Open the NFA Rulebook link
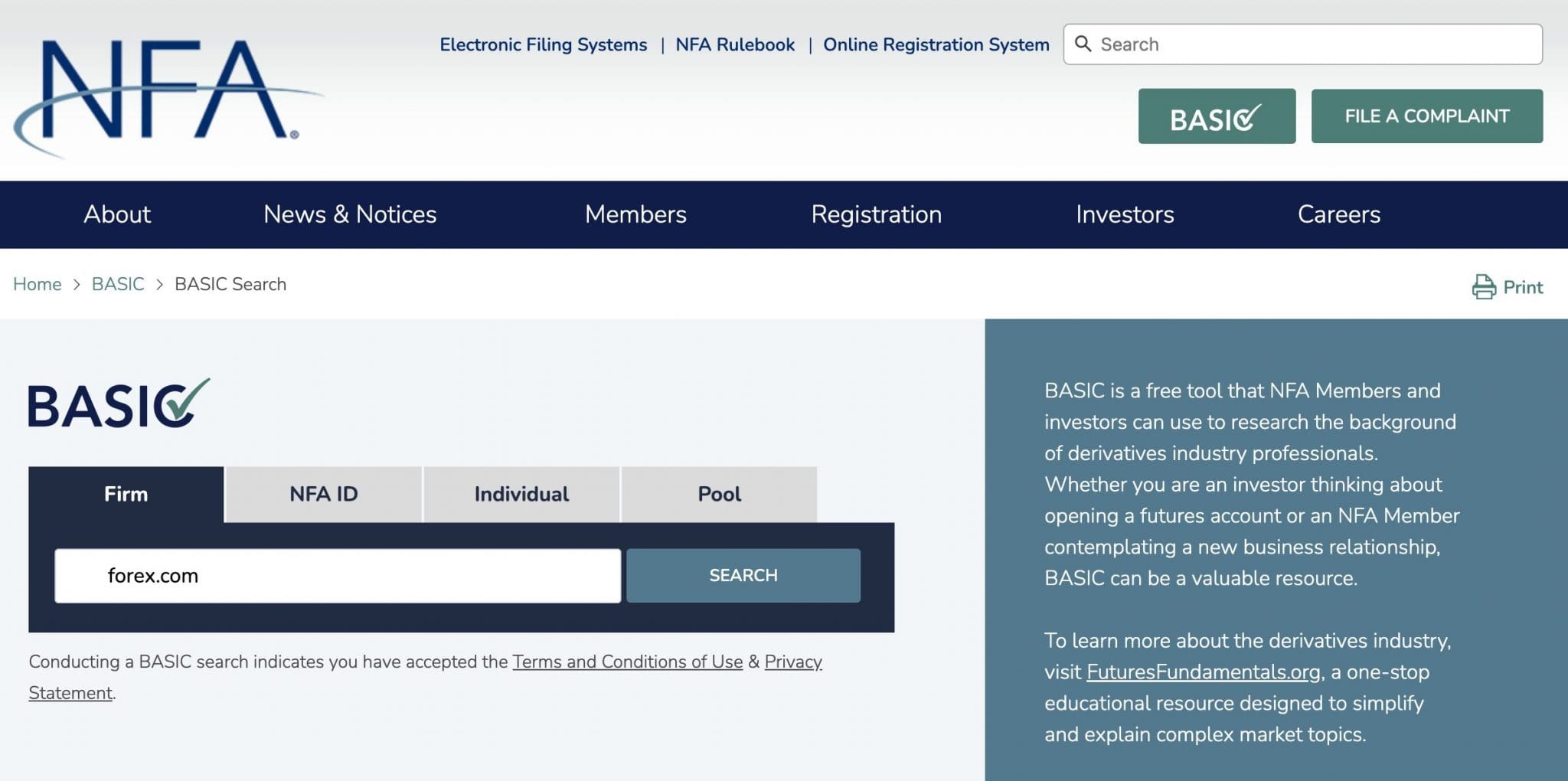This screenshot has width=1568, height=781. pos(735,44)
